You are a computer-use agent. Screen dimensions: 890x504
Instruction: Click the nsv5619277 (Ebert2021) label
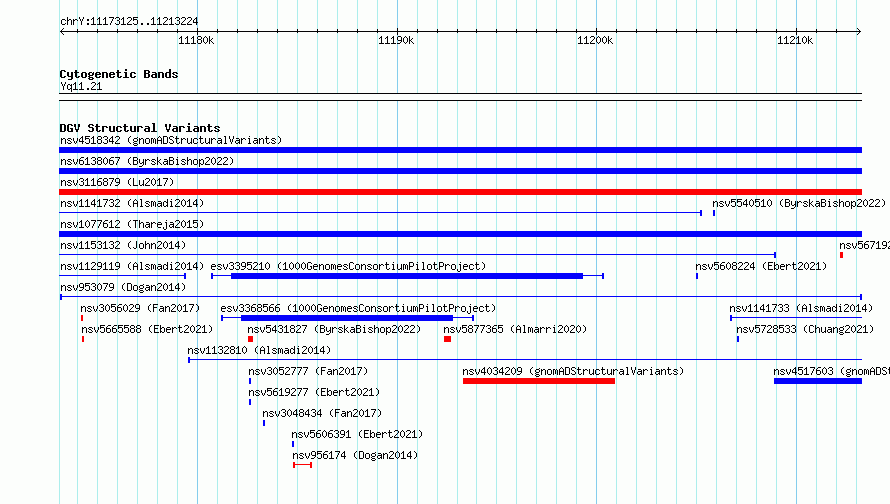click(314, 392)
